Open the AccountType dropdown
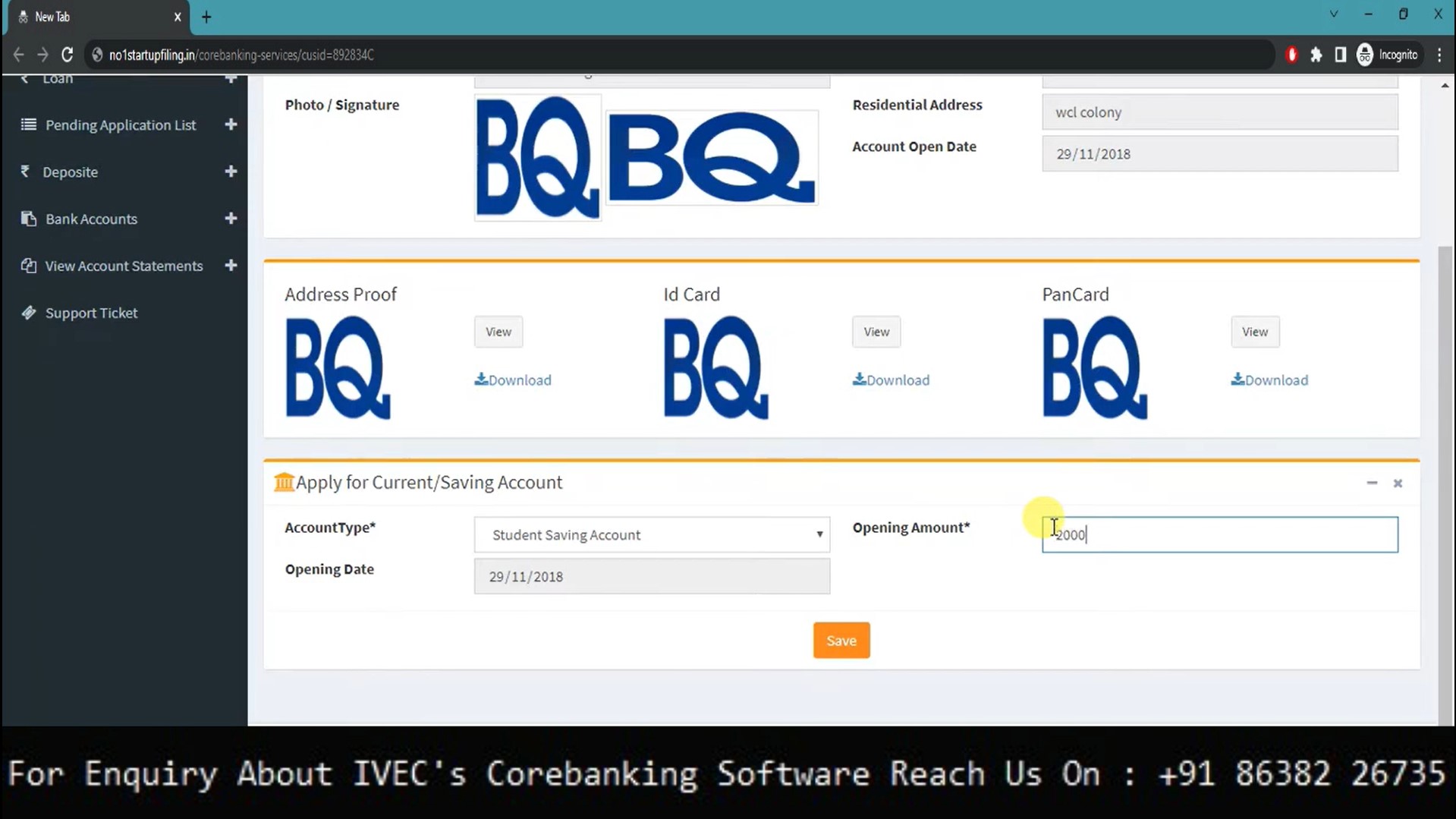The image size is (1456, 819). [652, 534]
